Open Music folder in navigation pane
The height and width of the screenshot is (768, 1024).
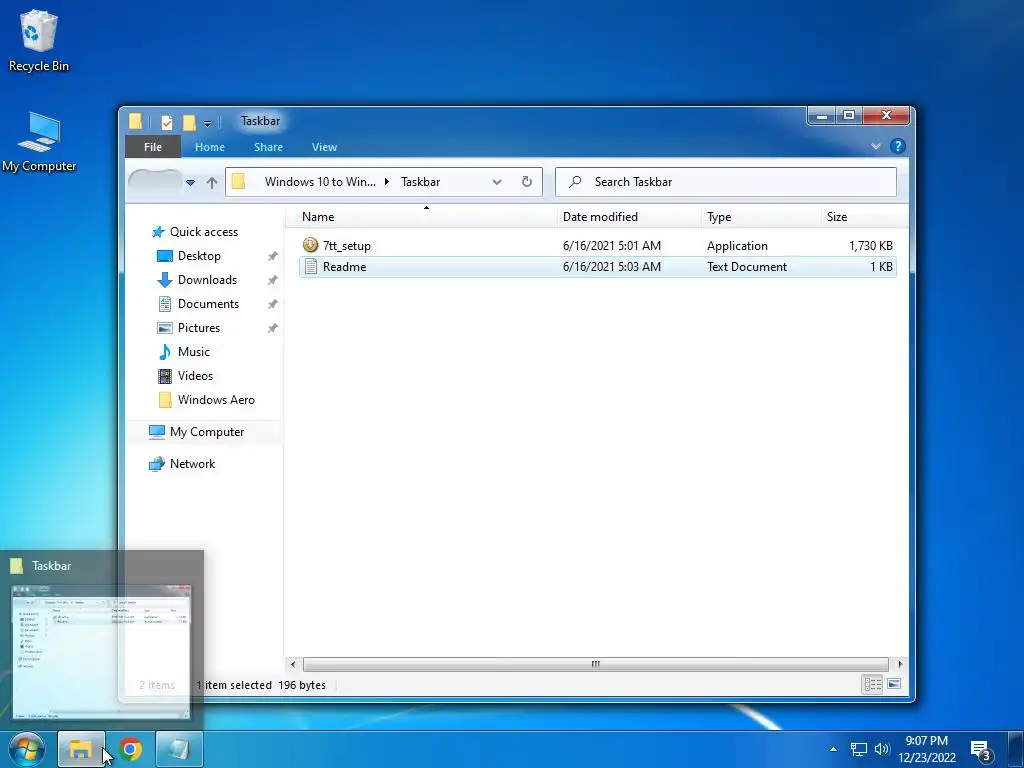coord(193,351)
